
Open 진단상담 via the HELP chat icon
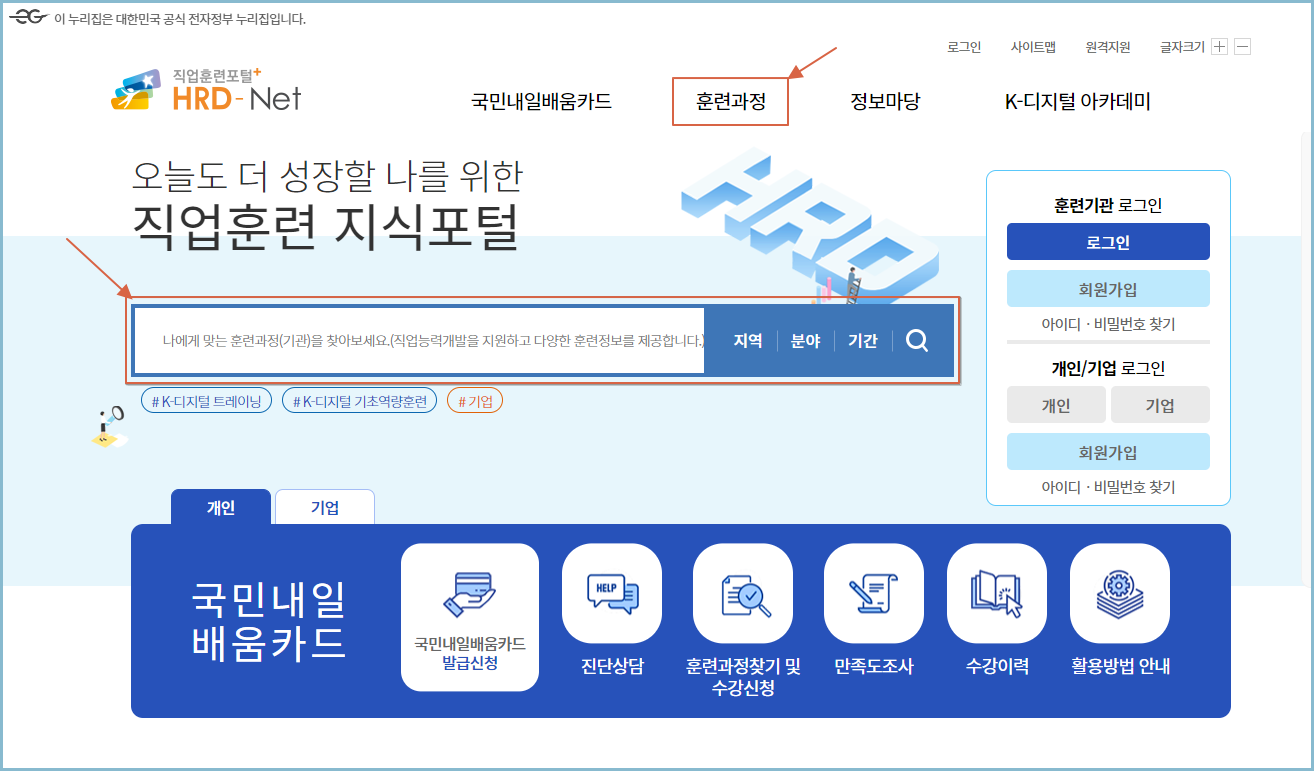point(611,592)
